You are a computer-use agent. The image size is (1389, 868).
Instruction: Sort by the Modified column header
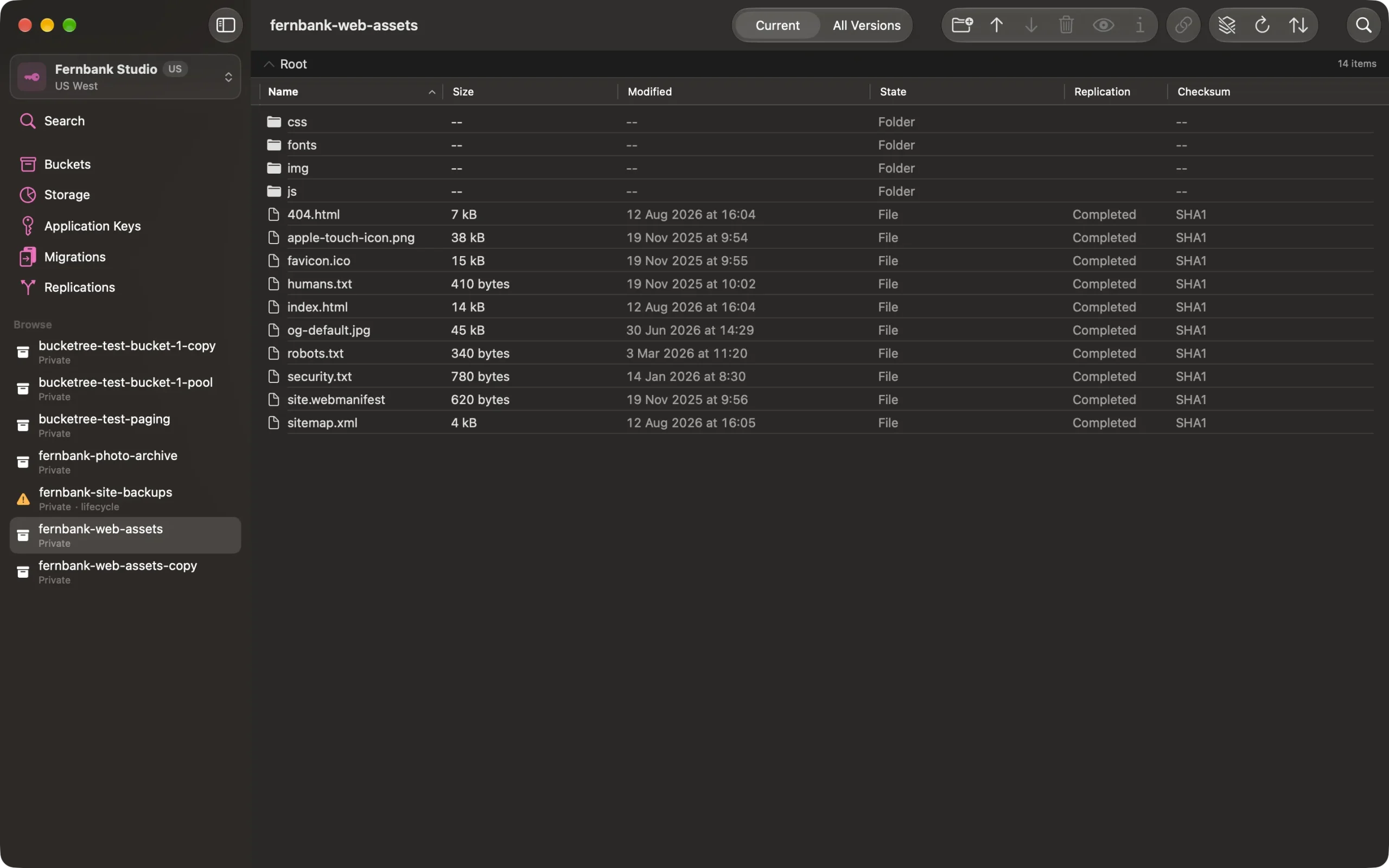tap(743, 92)
